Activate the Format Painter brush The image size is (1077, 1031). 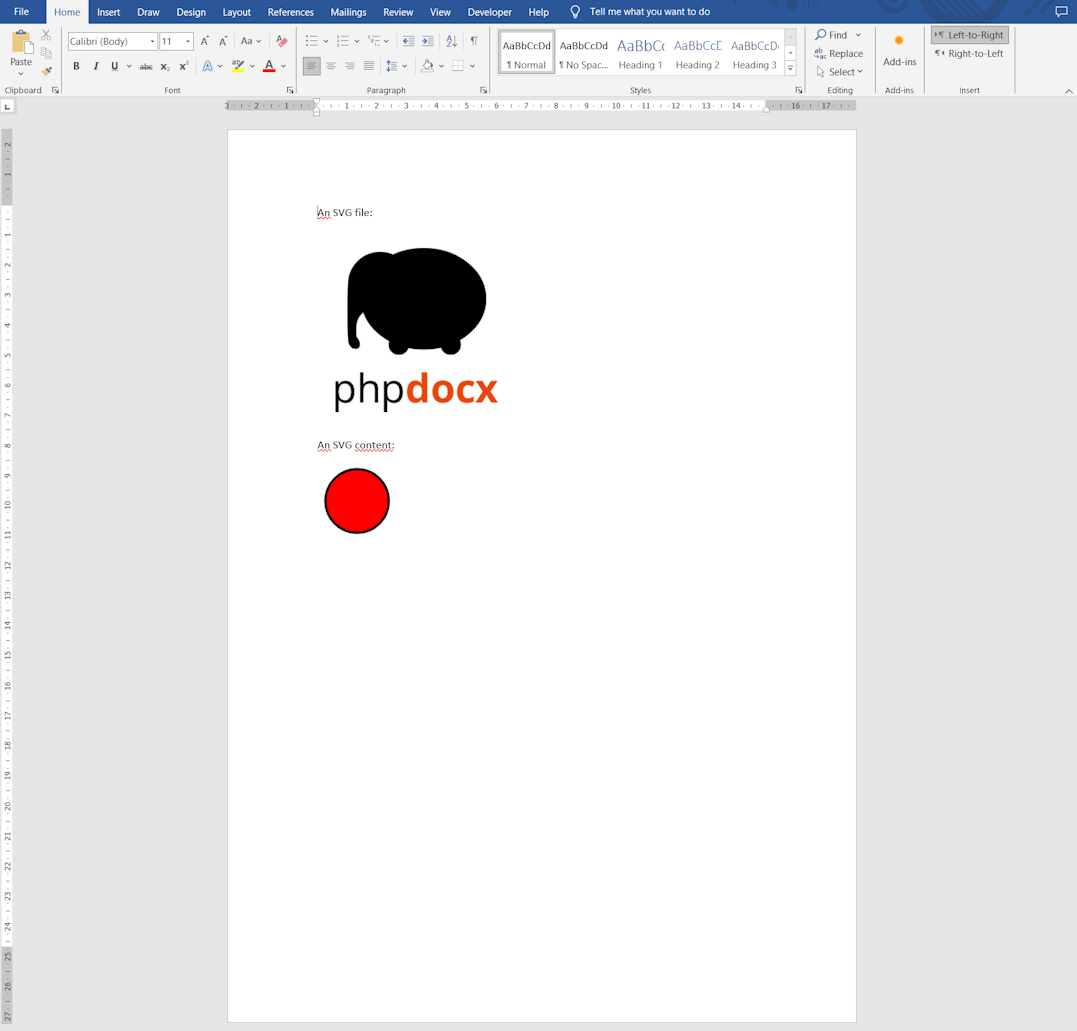pos(46,71)
